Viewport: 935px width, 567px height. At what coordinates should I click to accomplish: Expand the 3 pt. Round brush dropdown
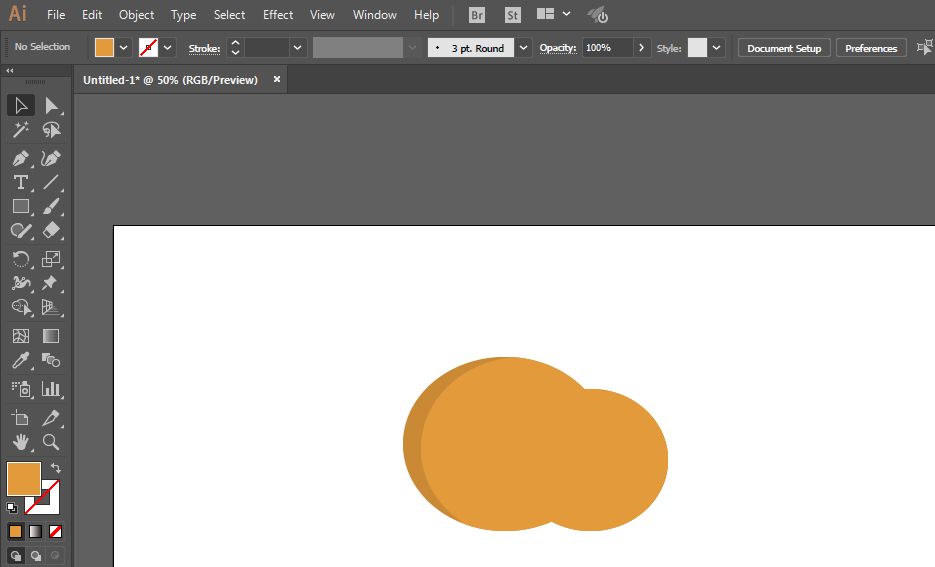[523, 48]
